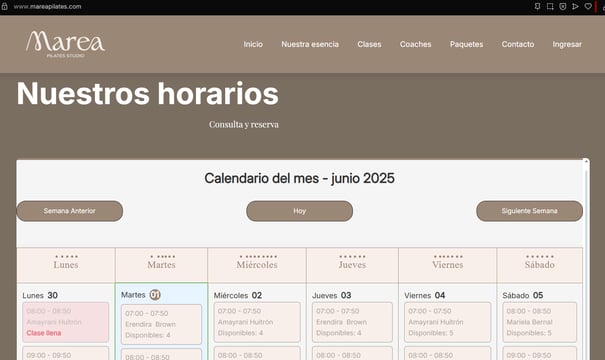This screenshot has width=605, height=360.
Task: Click the send-to-flow arrow icon
Action: (575, 7)
